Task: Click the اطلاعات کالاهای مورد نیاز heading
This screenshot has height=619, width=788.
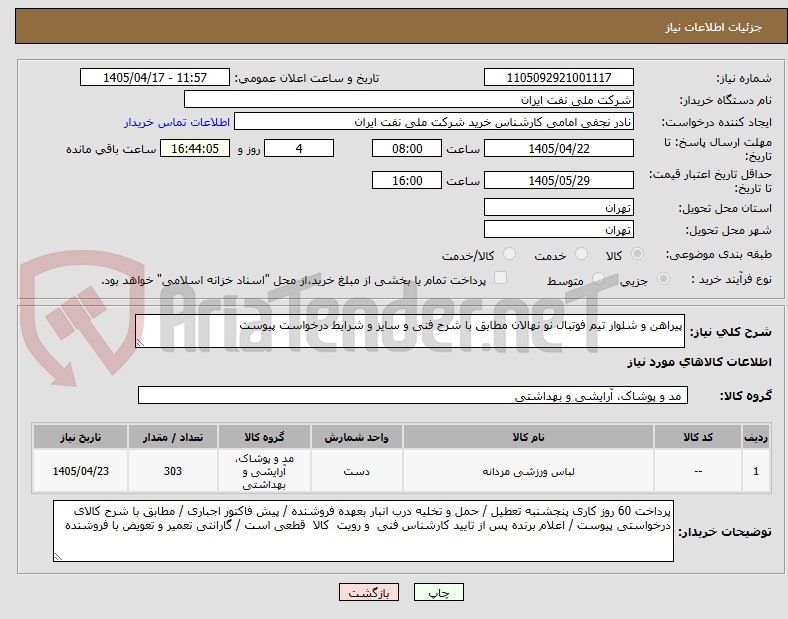Action: click(x=699, y=362)
